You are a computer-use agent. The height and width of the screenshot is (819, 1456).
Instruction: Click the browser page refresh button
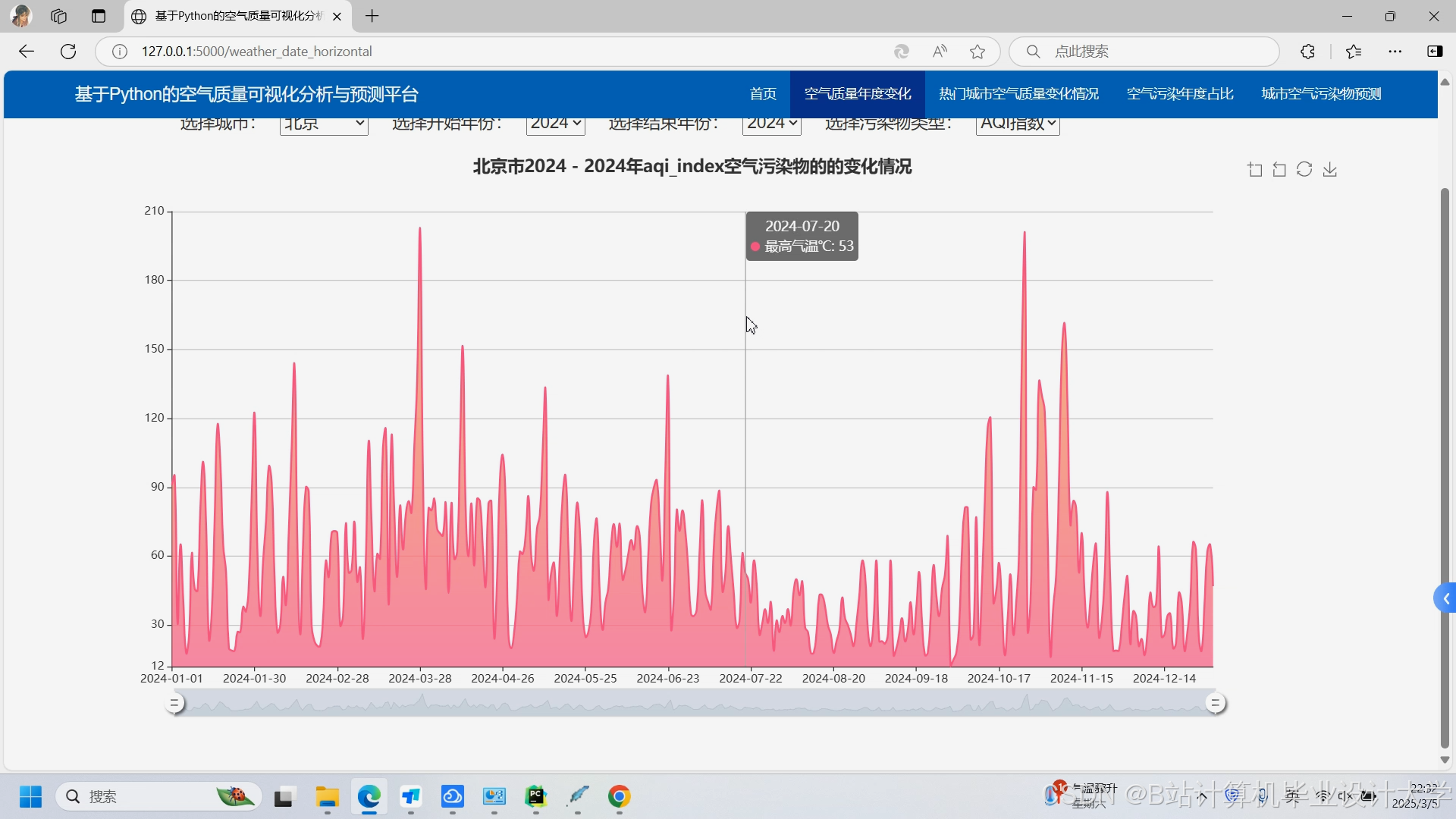tap(68, 52)
